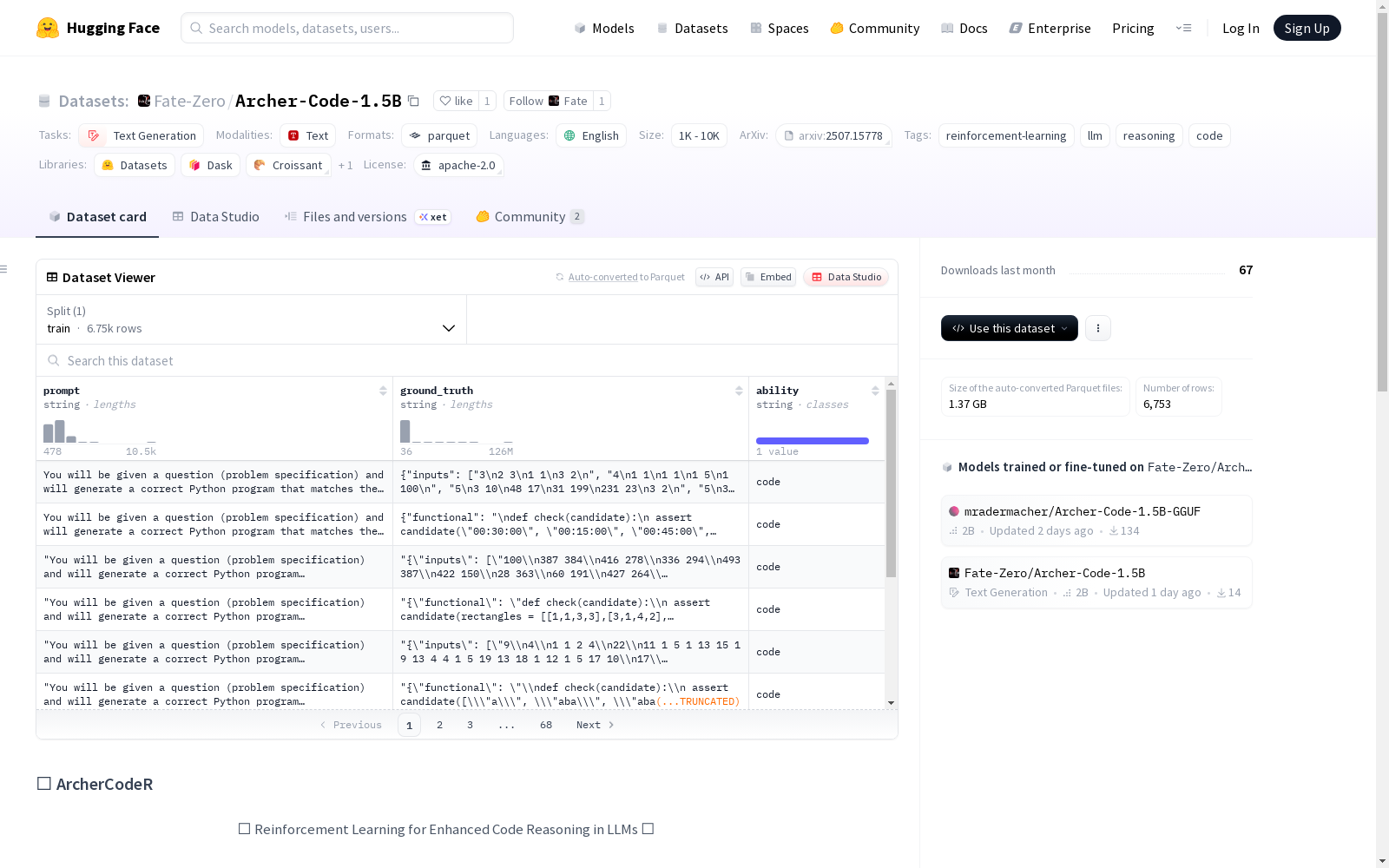Go to the Pricing page
The width and height of the screenshot is (1389, 868).
coord(1133,28)
